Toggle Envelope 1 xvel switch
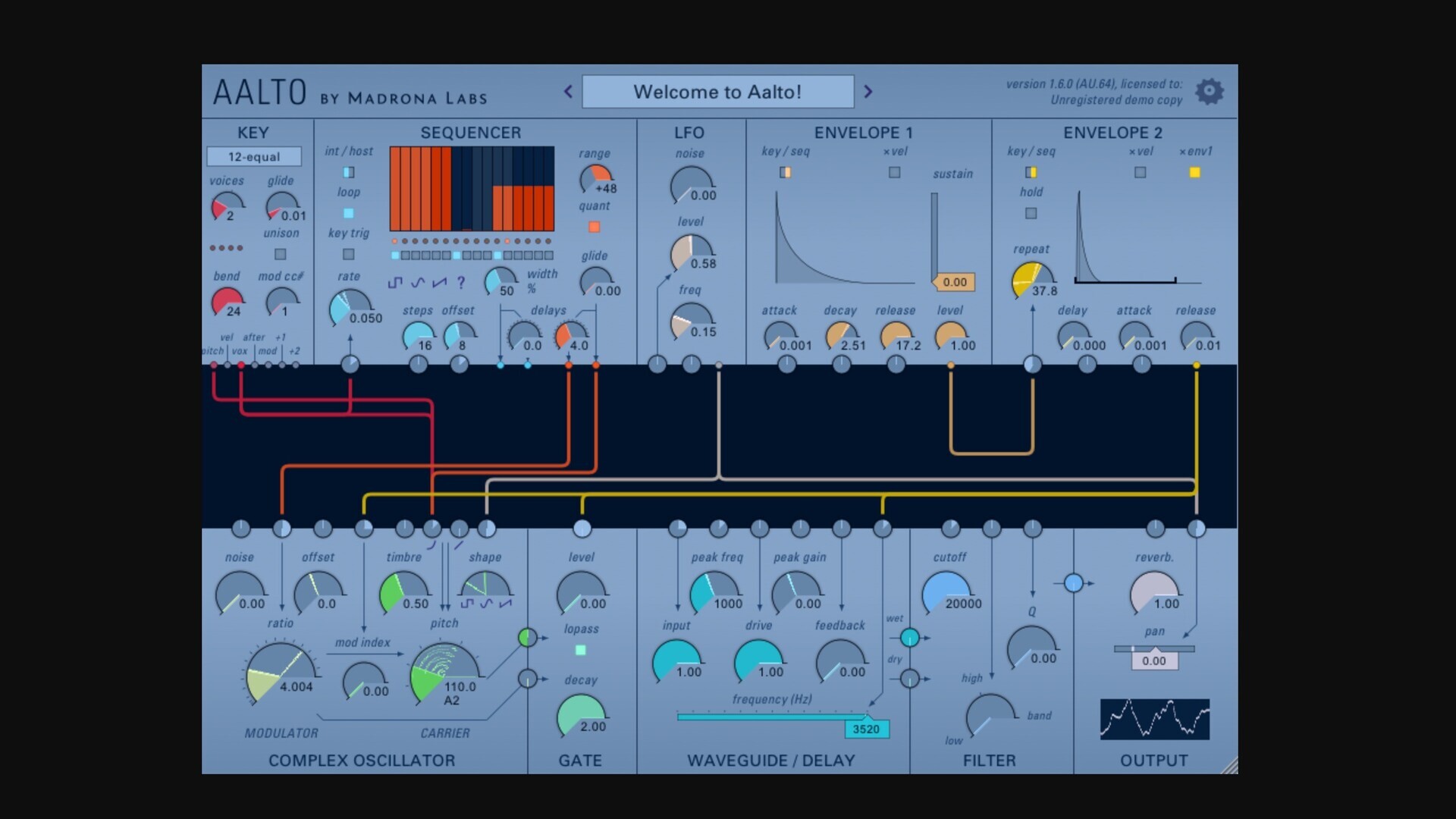The height and width of the screenshot is (819, 1456). click(895, 172)
